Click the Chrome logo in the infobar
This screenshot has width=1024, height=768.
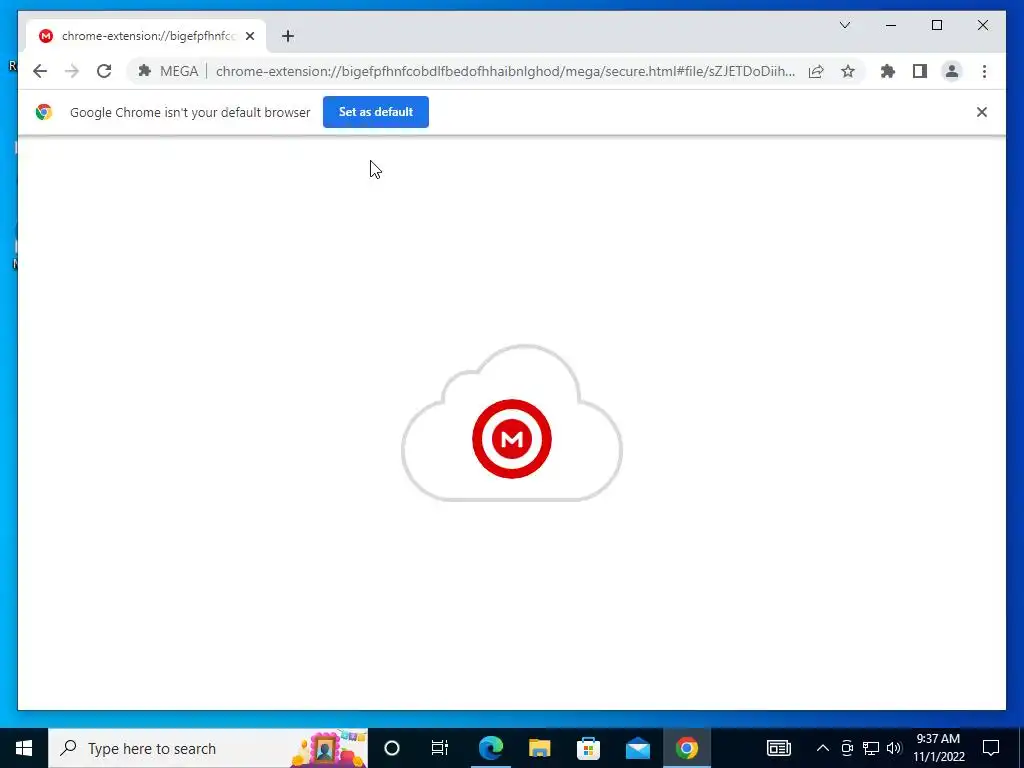tap(44, 112)
